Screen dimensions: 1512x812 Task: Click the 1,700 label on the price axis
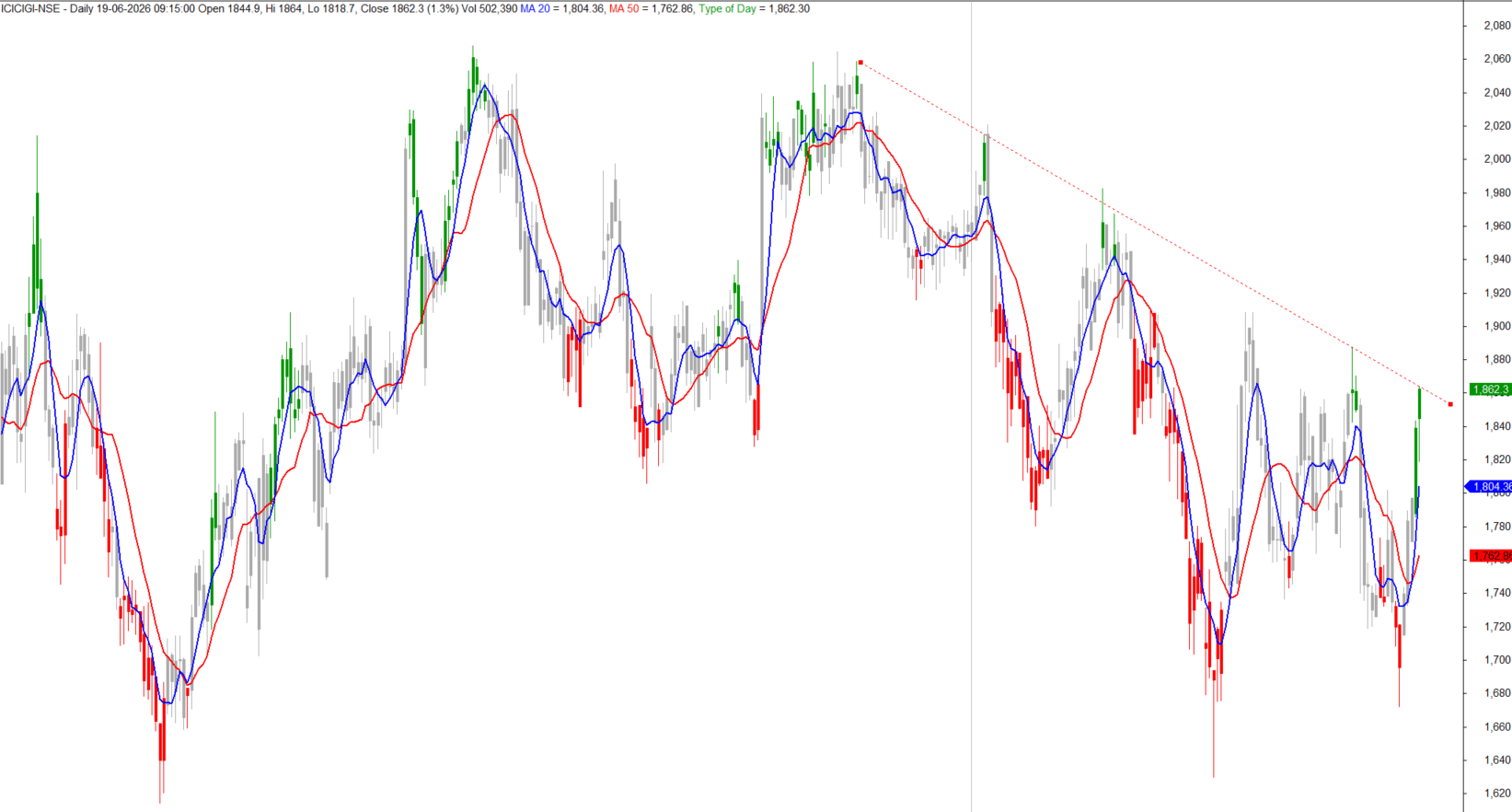pos(1496,659)
